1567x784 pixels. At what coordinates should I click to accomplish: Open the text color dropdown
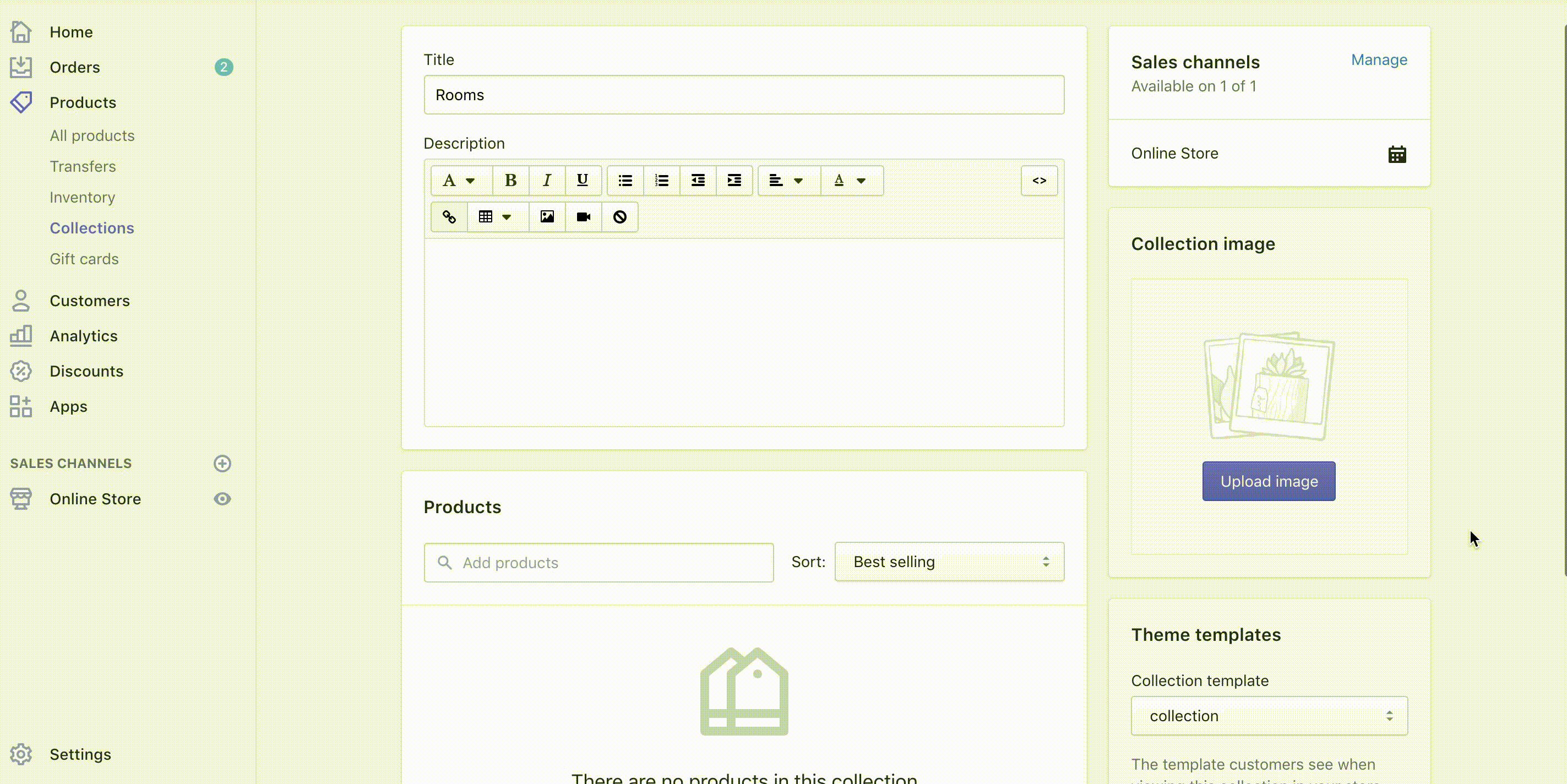coord(850,181)
